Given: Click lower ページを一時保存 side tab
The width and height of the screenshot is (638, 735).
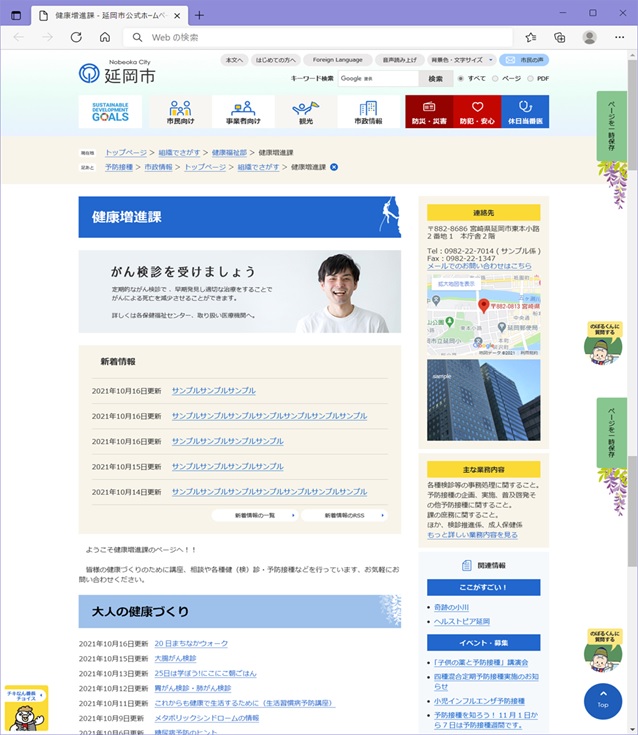Looking at the screenshot, I should [x=612, y=433].
